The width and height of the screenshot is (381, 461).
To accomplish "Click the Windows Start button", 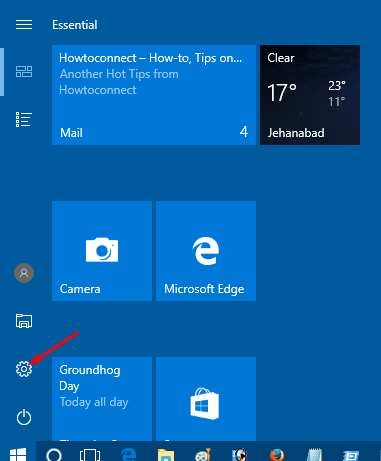I will click(18, 454).
